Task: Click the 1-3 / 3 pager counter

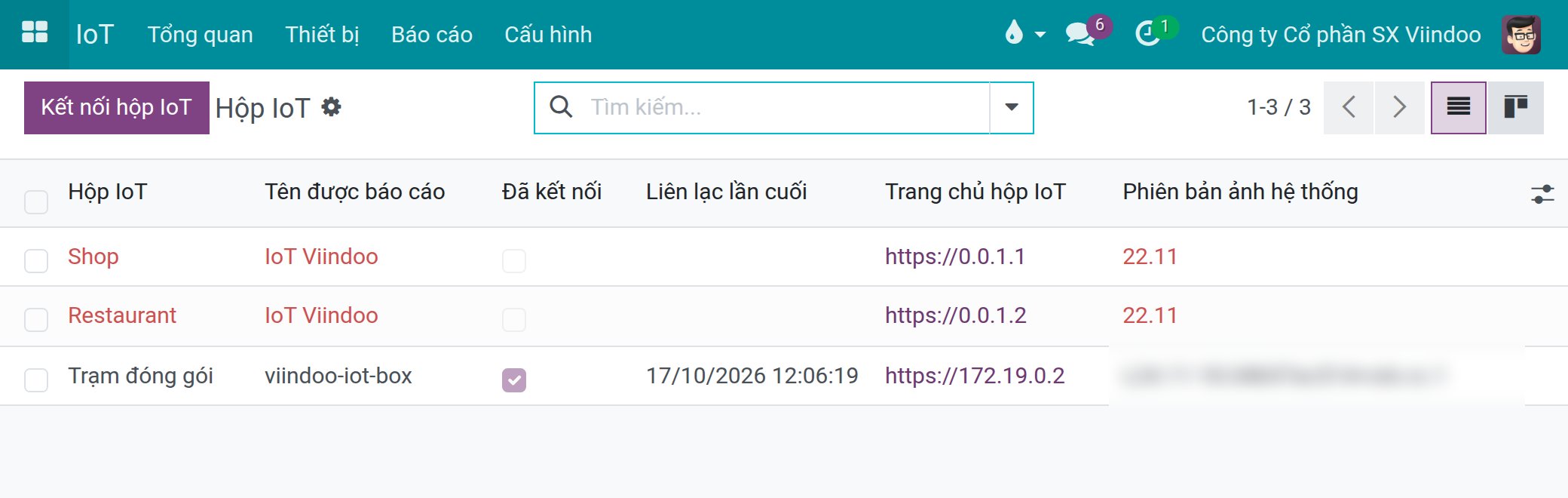Action: point(1279,107)
